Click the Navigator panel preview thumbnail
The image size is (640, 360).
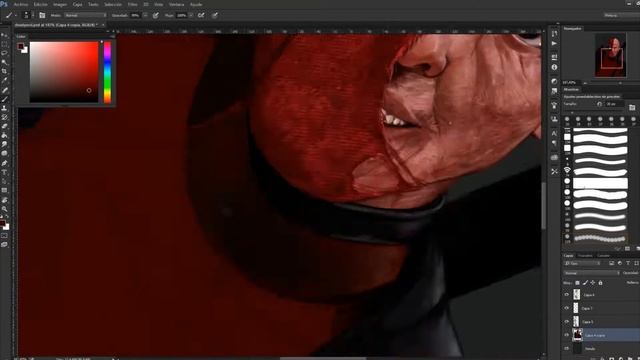pos(611,55)
